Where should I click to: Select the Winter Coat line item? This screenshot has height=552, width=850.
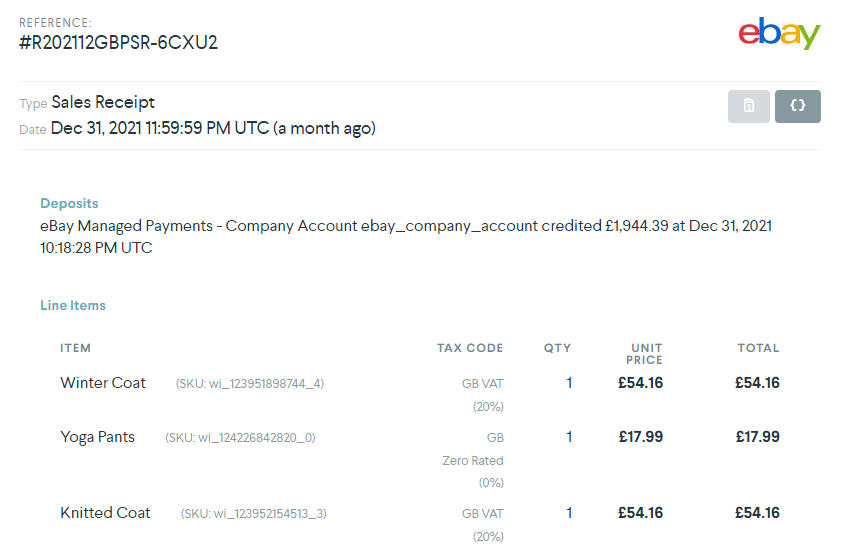pos(103,383)
